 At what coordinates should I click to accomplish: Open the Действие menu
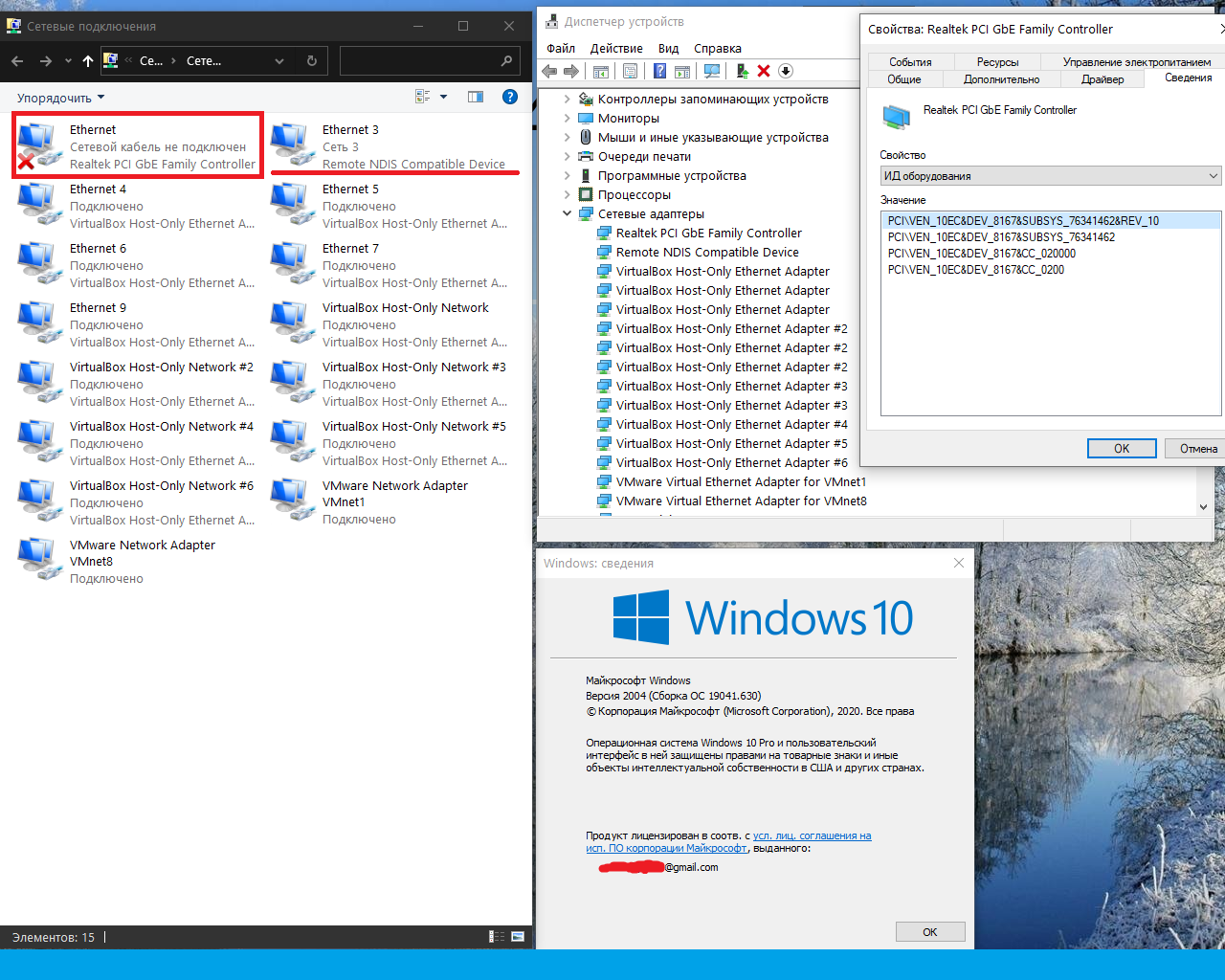click(616, 48)
